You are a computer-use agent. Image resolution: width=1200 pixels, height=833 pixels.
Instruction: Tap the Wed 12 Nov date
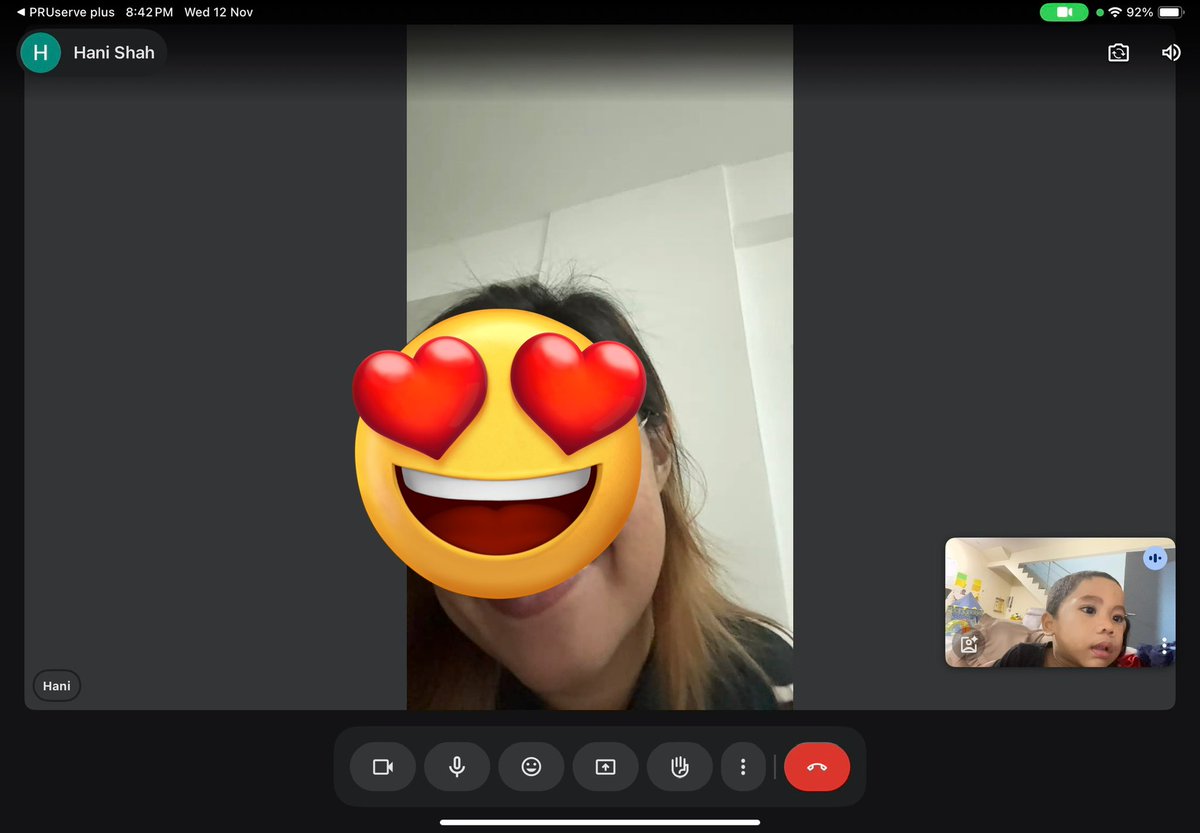click(218, 12)
